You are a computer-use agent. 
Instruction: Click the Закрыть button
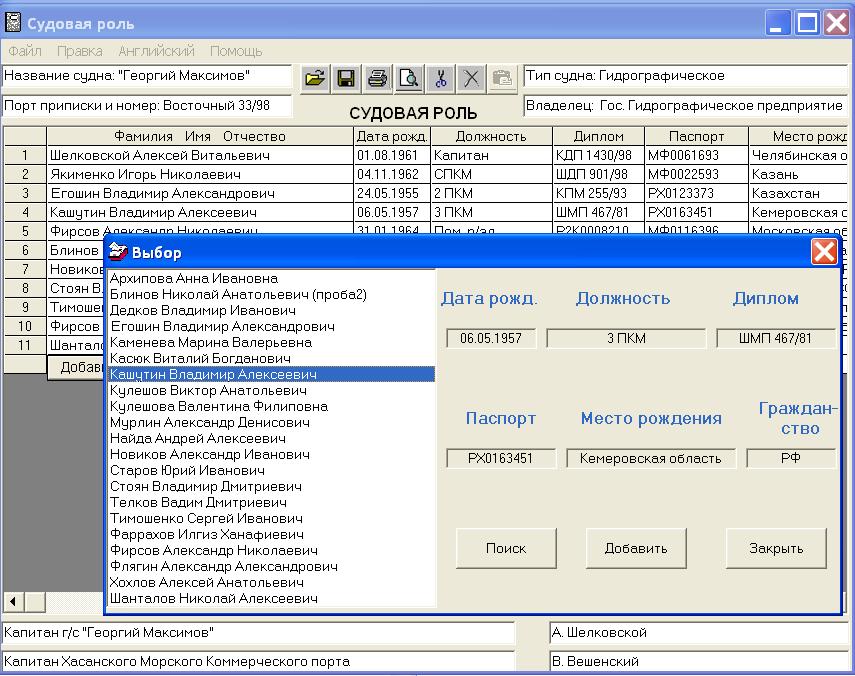point(776,548)
